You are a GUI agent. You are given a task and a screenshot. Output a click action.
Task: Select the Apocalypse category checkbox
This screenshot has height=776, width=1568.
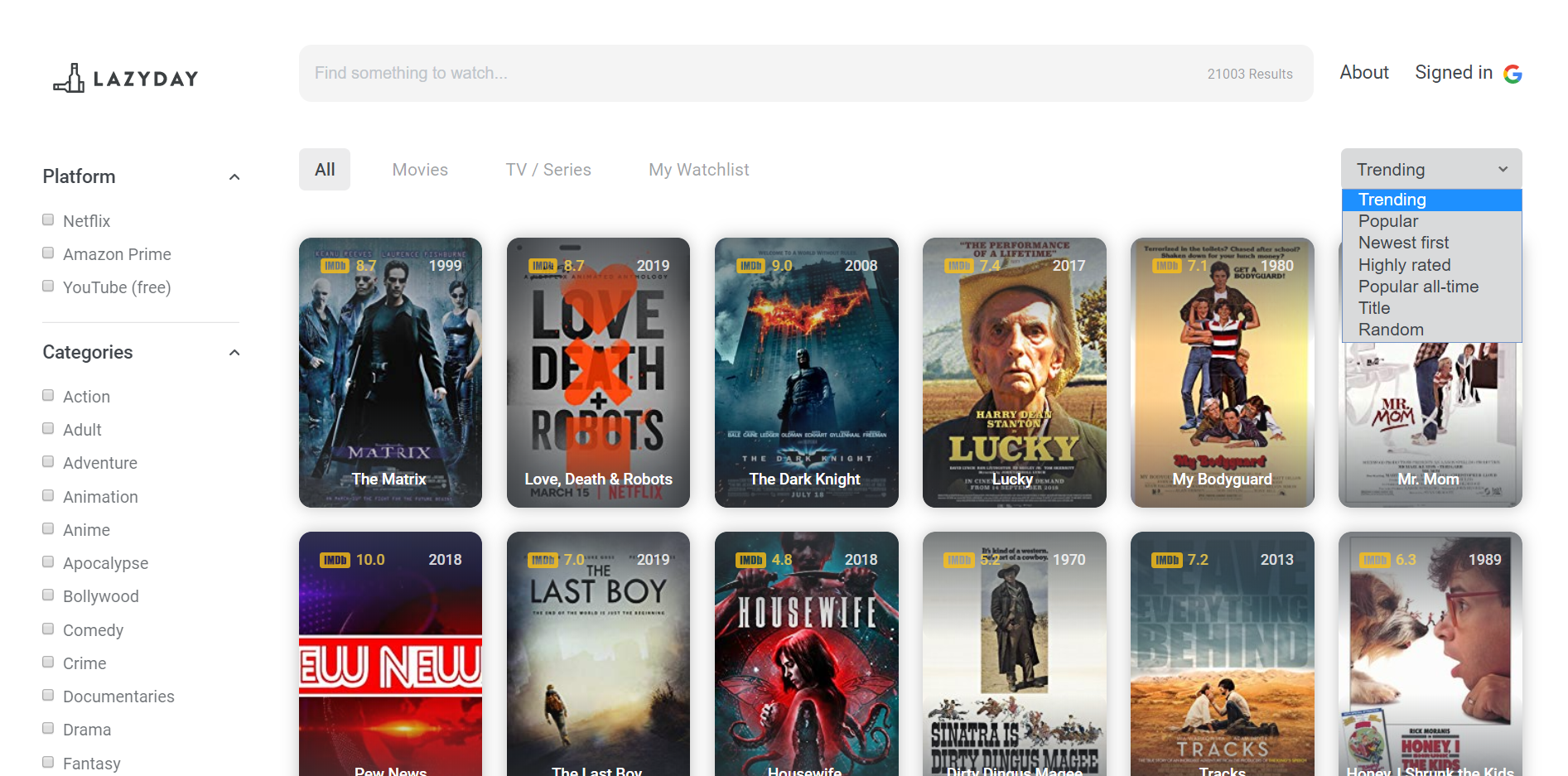(48, 562)
